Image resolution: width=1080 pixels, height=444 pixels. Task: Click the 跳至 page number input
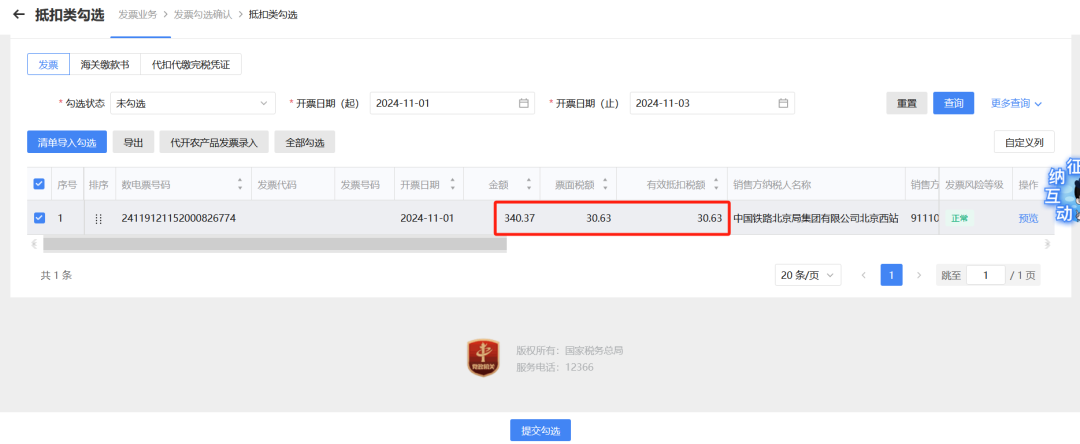tap(986, 275)
